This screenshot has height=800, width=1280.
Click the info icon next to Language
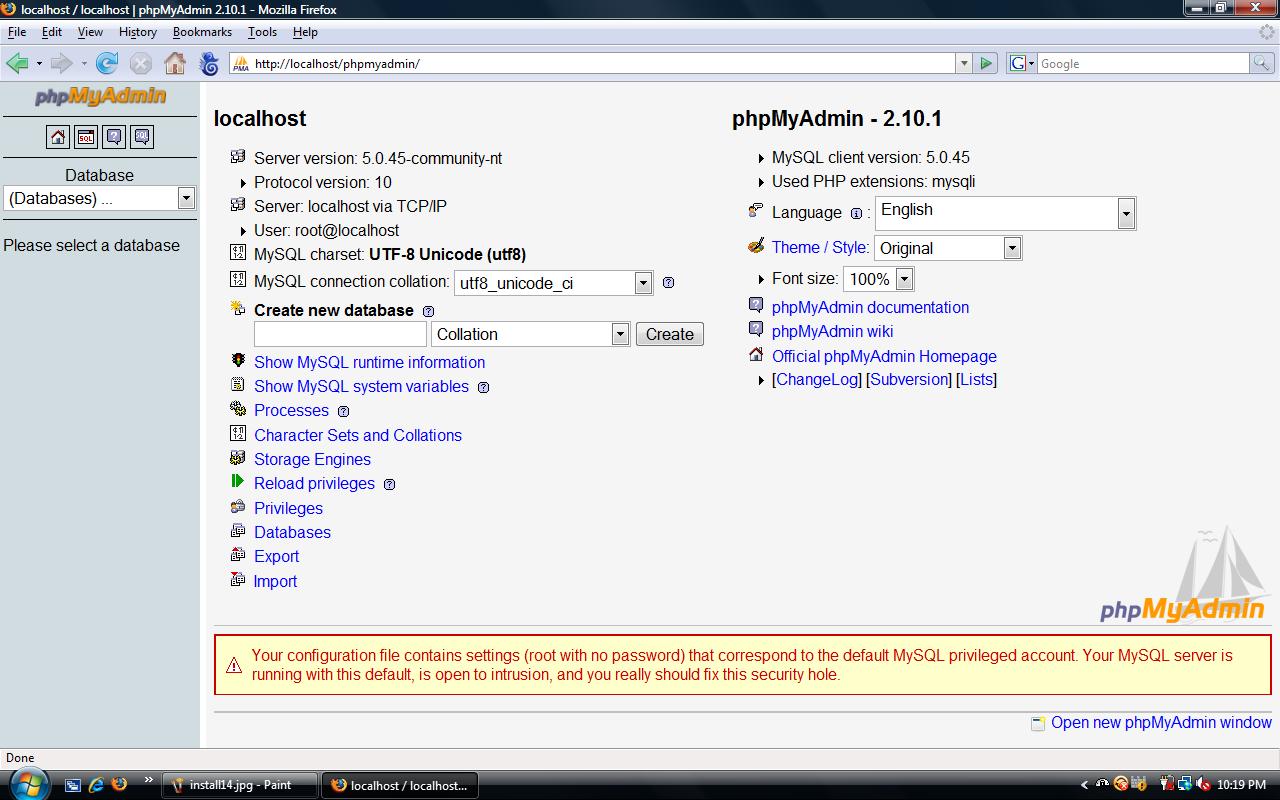tap(856, 213)
